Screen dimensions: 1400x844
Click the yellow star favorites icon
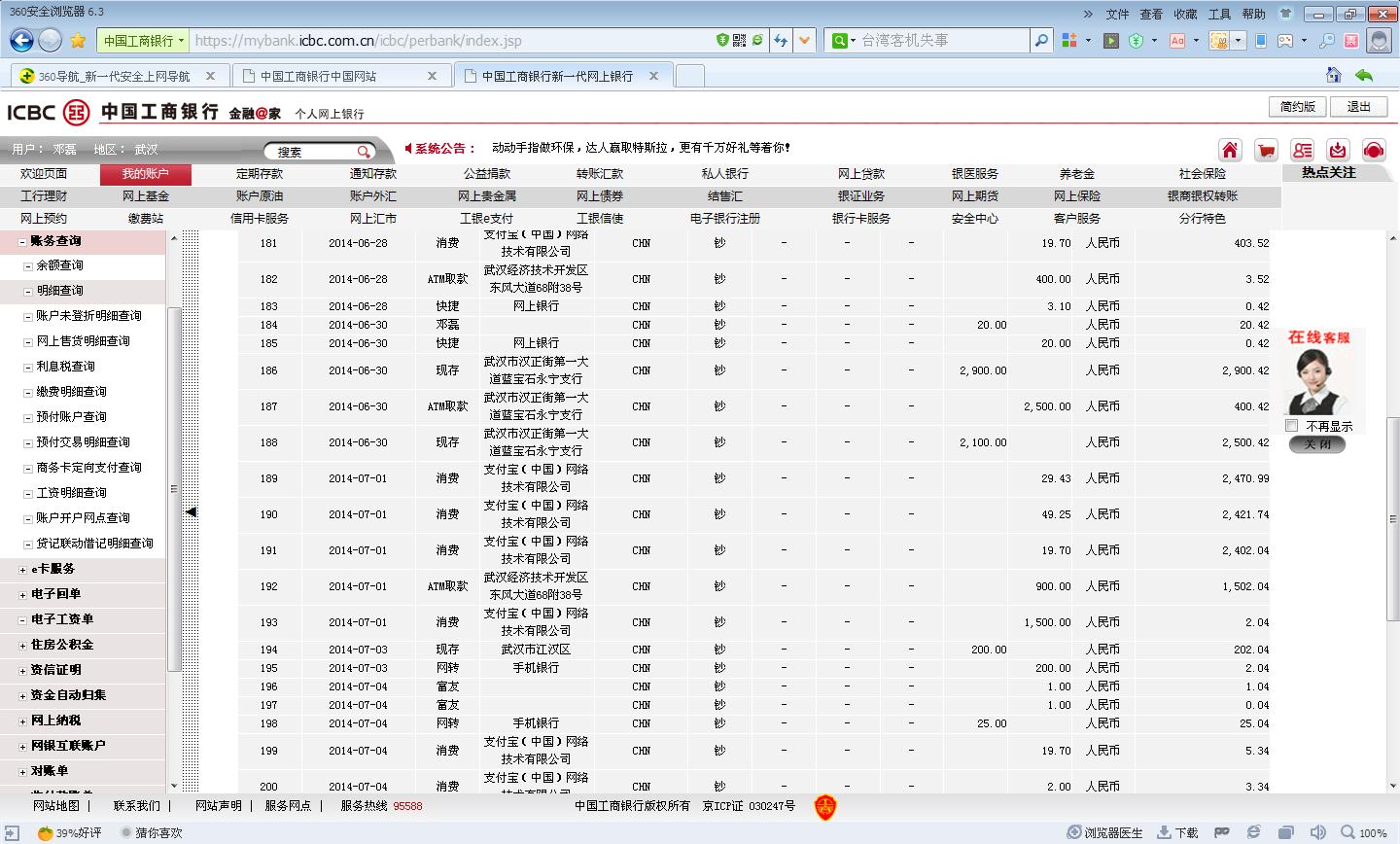coord(79,40)
